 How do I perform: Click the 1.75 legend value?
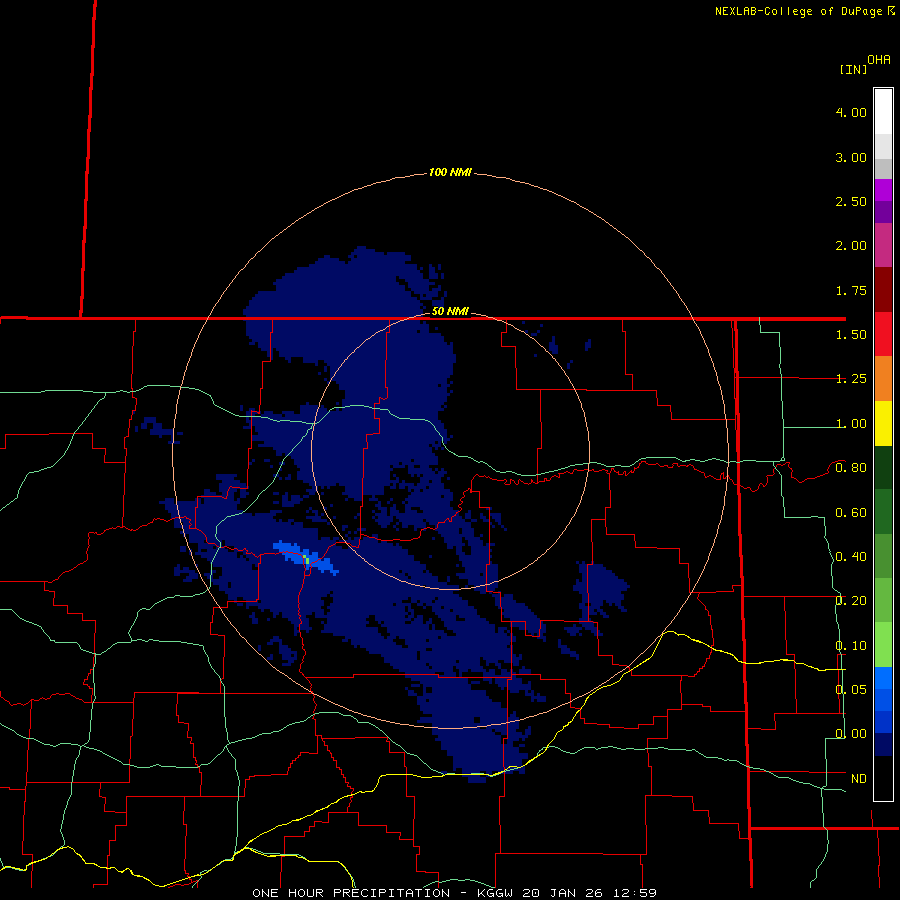(x=851, y=290)
